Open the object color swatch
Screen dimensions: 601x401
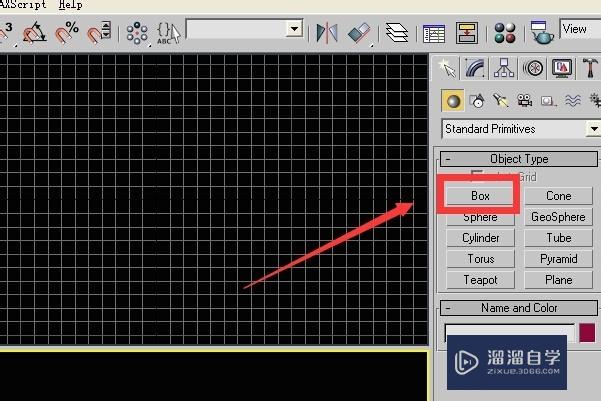587,332
